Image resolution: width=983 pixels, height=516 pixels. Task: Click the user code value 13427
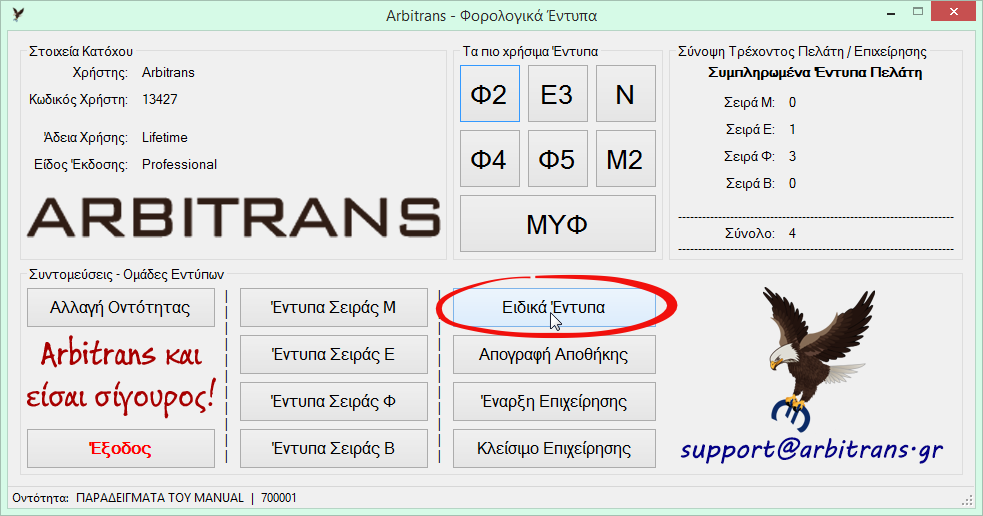[160, 99]
